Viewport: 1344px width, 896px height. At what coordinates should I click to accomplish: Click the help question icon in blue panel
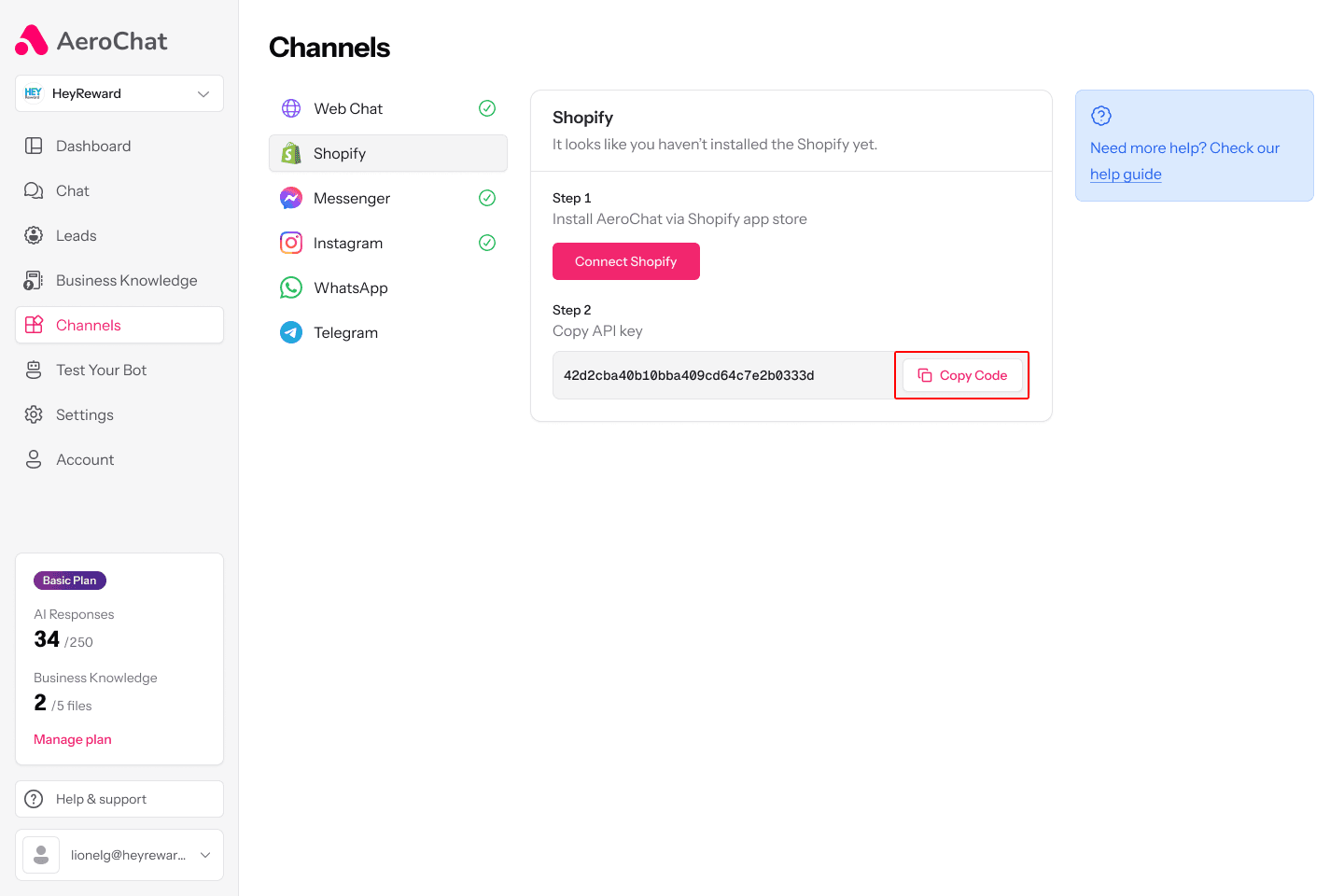tap(1101, 116)
